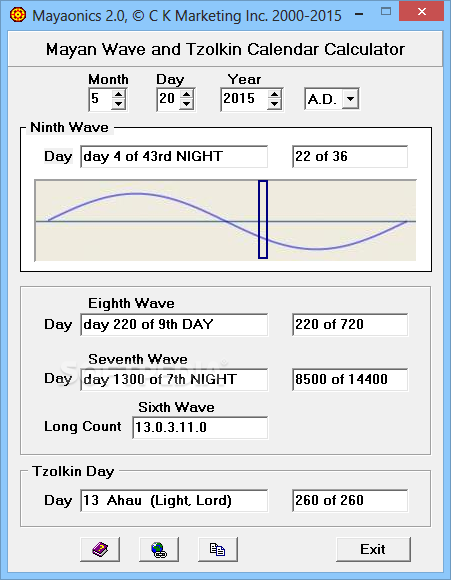The height and width of the screenshot is (580, 451).
Task: Click the 'Seventh Wave' label
Action: (x=138, y=359)
